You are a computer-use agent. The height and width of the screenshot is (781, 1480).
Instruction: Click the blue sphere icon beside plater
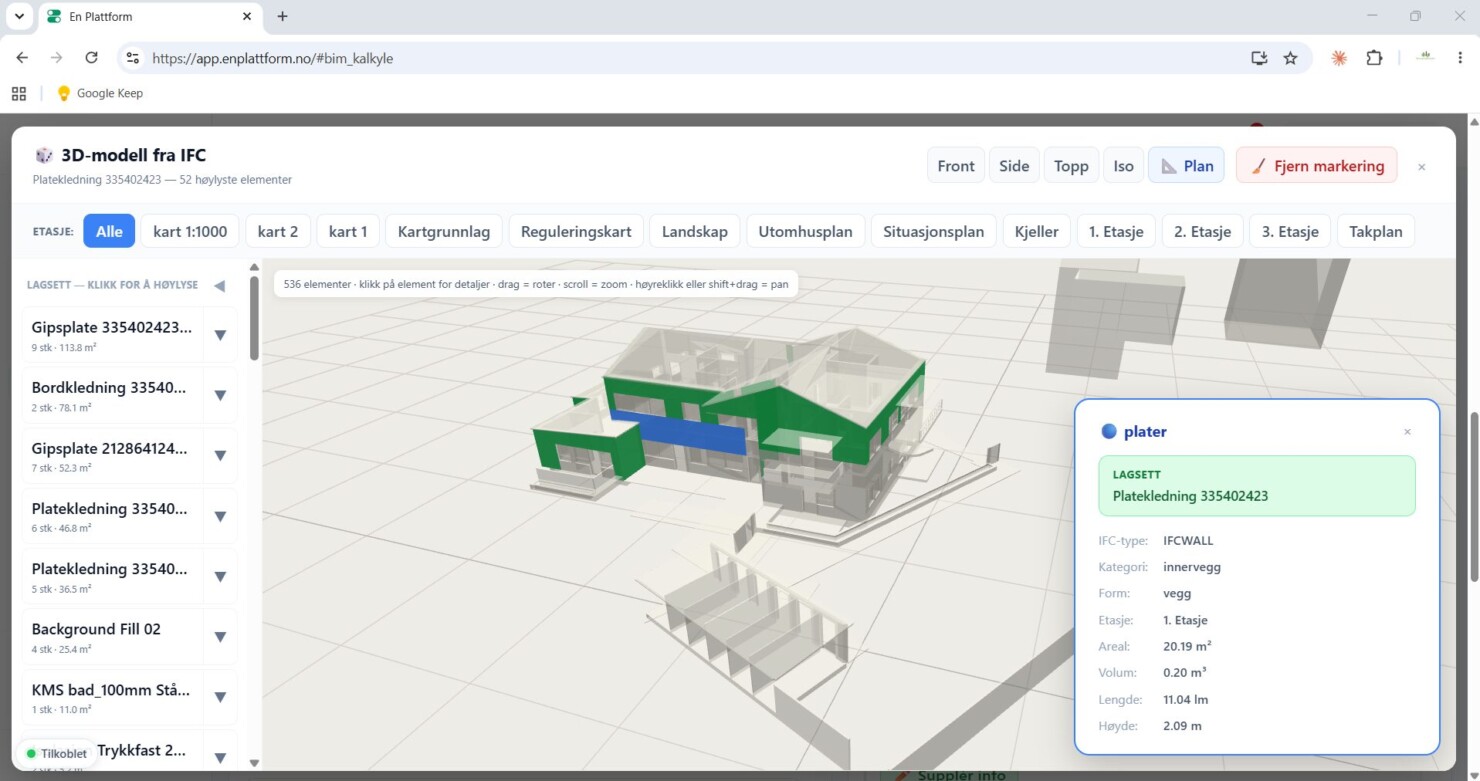(x=1108, y=432)
